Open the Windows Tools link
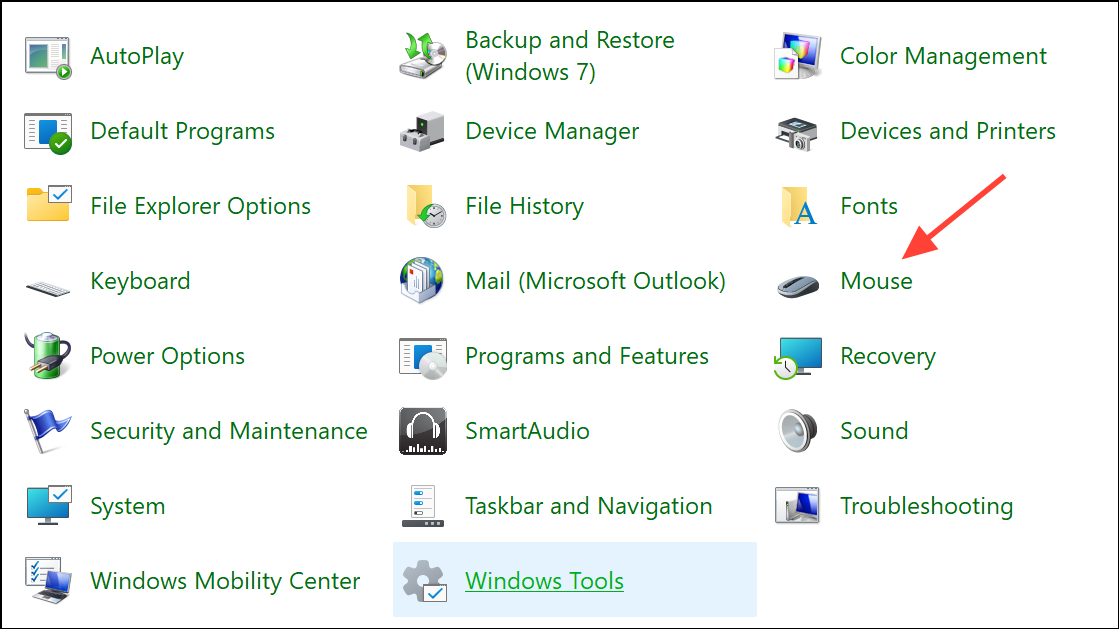 544,581
